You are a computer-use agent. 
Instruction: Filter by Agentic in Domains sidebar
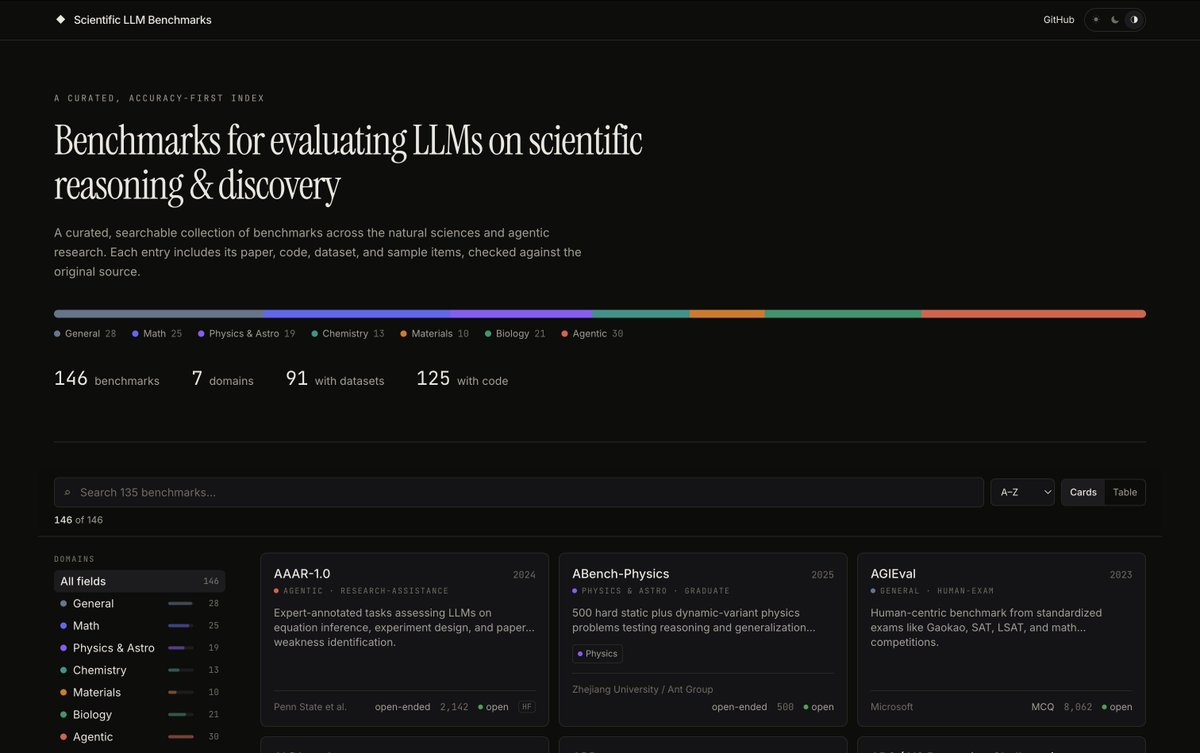(x=139, y=736)
